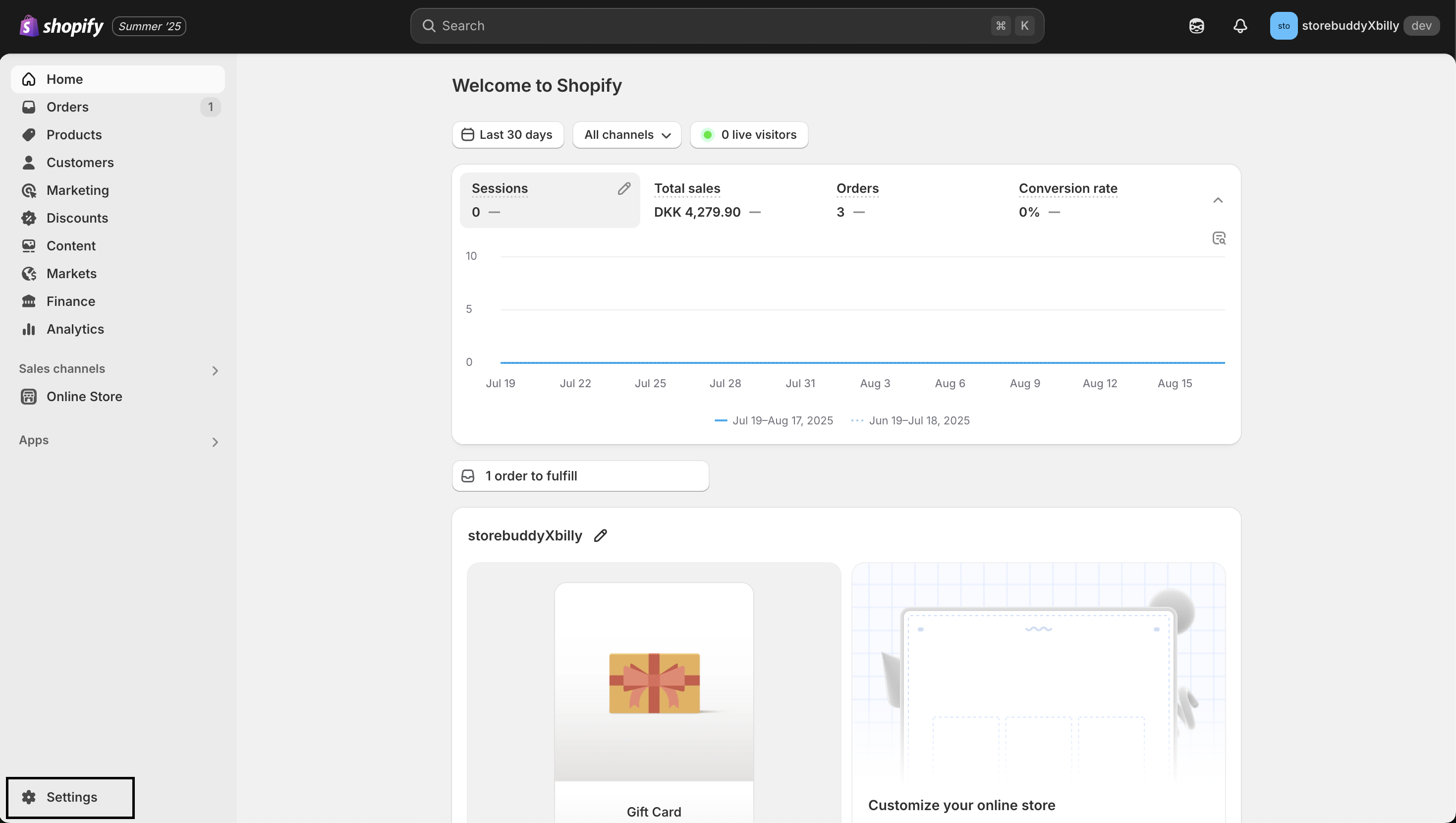This screenshot has width=1456, height=823.
Task: Open the Discounts section
Action: pyautogui.click(x=117, y=218)
